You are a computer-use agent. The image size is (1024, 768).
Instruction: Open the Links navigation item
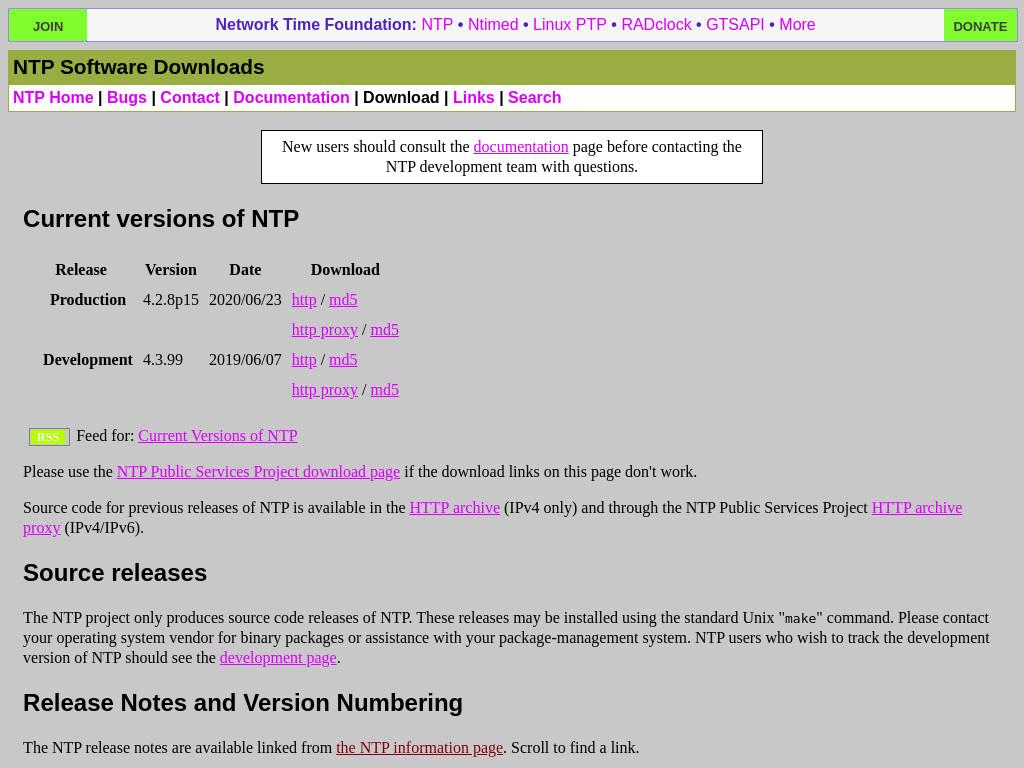tap(473, 97)
